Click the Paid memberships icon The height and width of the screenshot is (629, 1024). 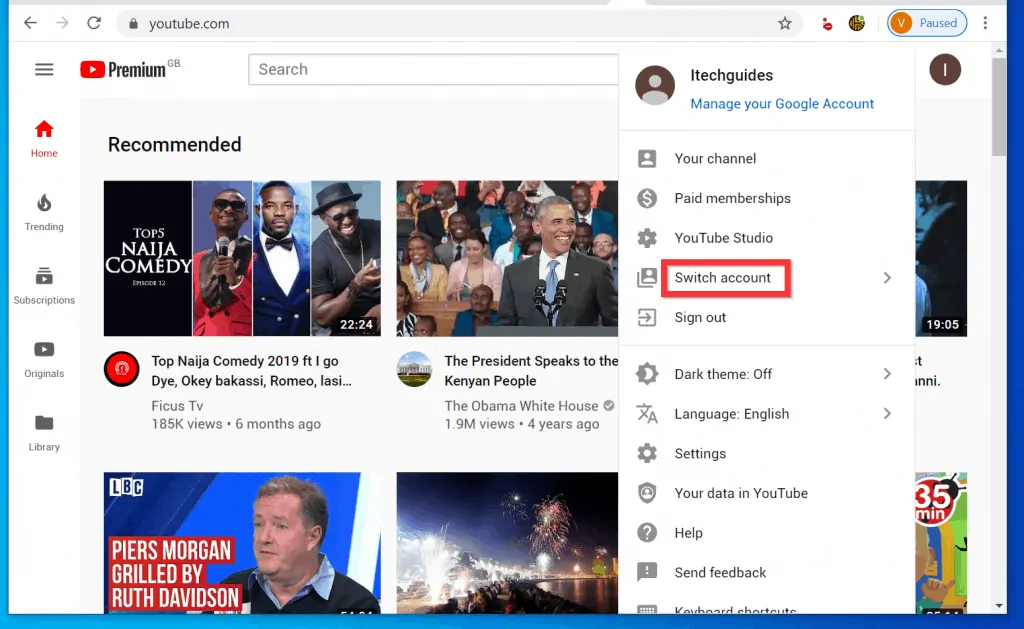coord(647,198)
